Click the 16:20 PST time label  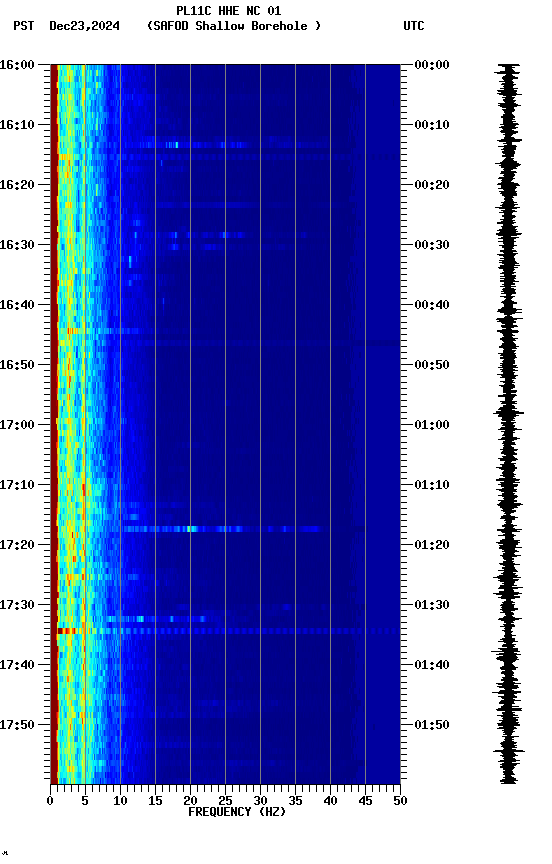(x=17, y=185)
